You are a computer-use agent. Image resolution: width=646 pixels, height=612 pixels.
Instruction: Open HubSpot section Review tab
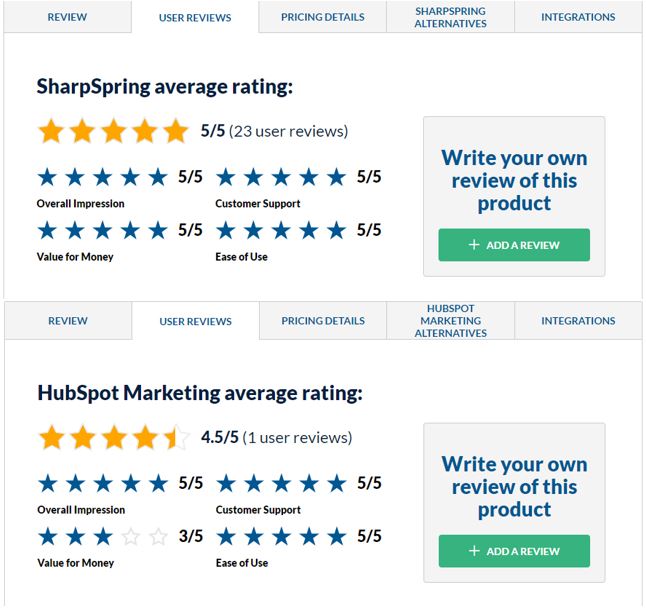click(68, 321)
